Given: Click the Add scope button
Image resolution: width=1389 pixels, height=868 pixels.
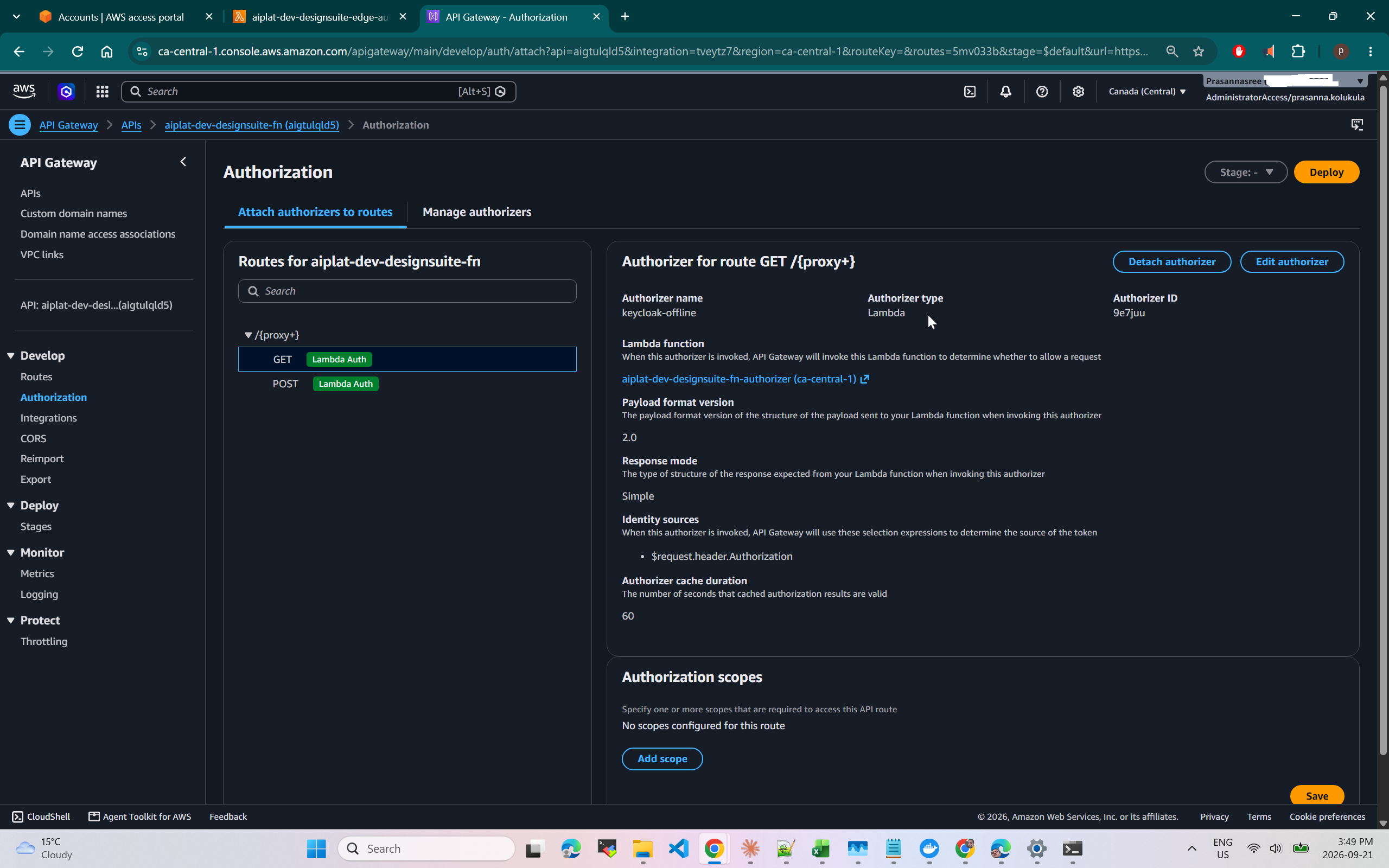Looking at the screenshot, I should click(x=662, y=759).
